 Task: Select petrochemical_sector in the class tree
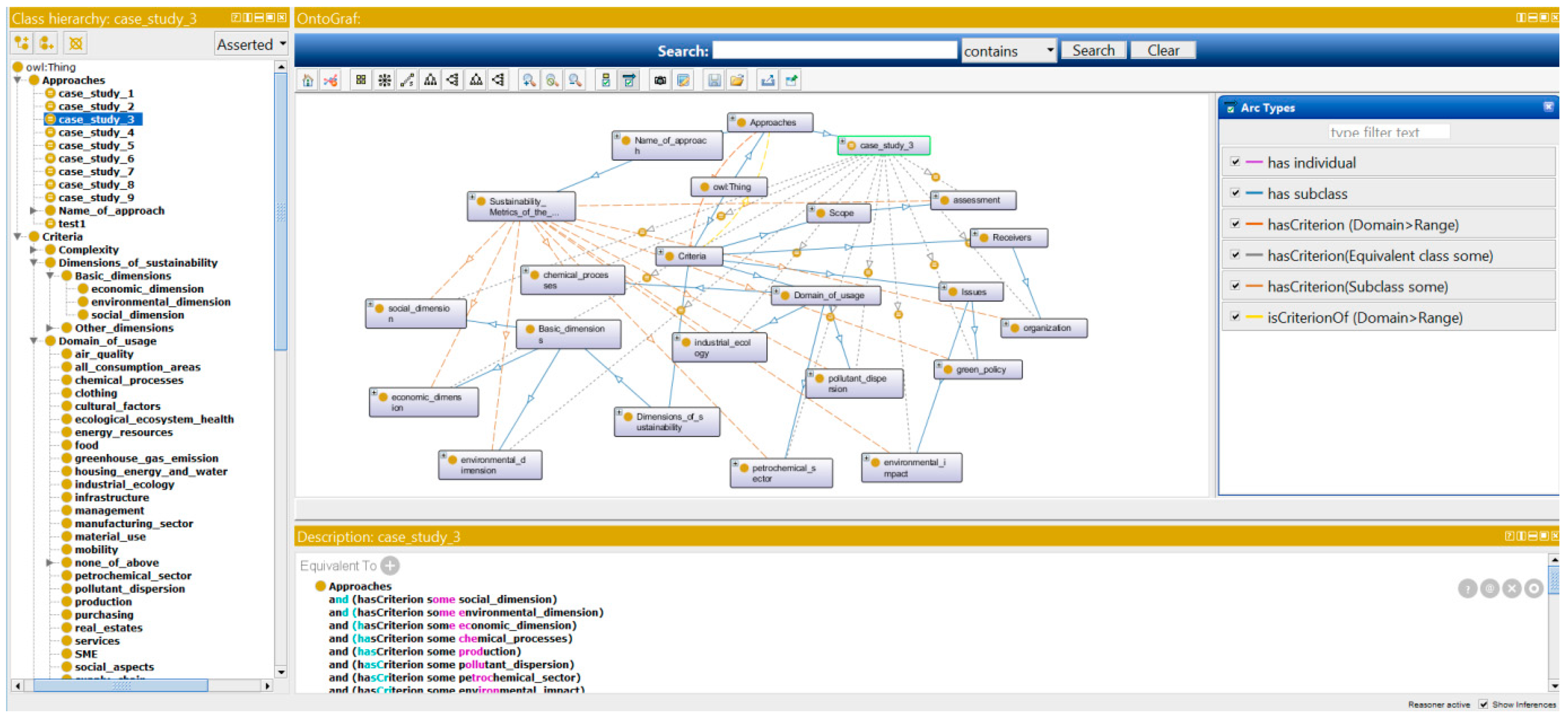click(x=133, y=575)
